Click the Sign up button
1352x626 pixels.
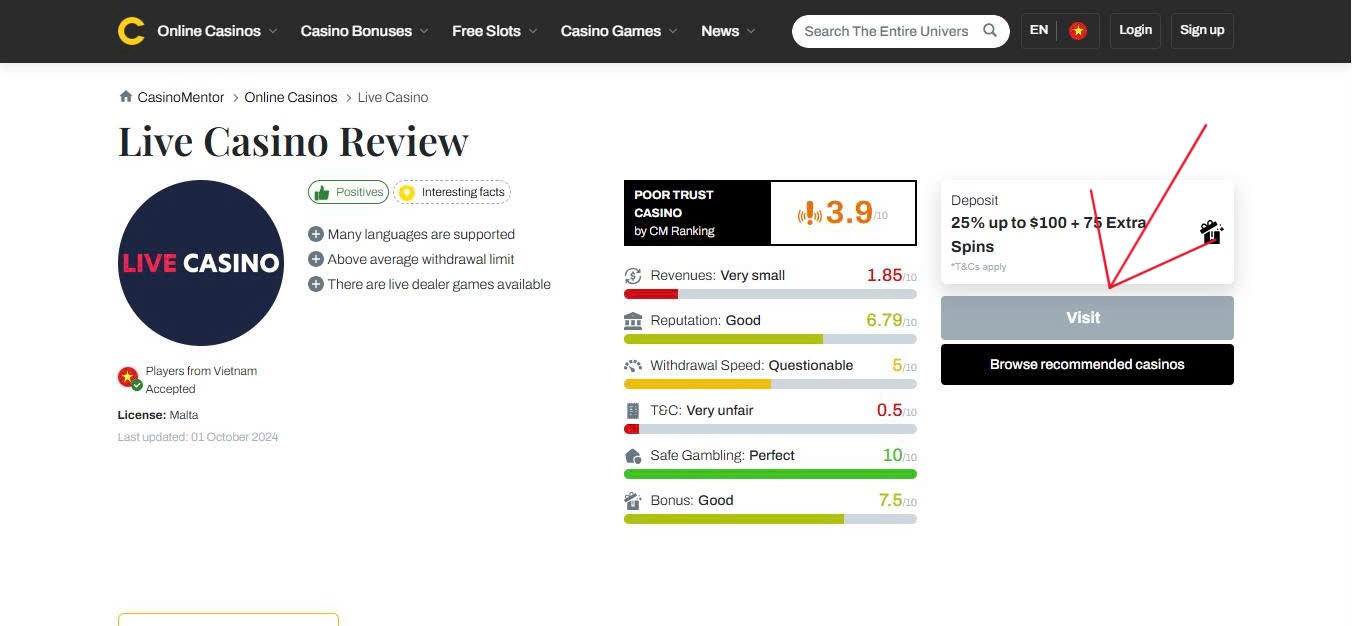(x=1202, y=30)
